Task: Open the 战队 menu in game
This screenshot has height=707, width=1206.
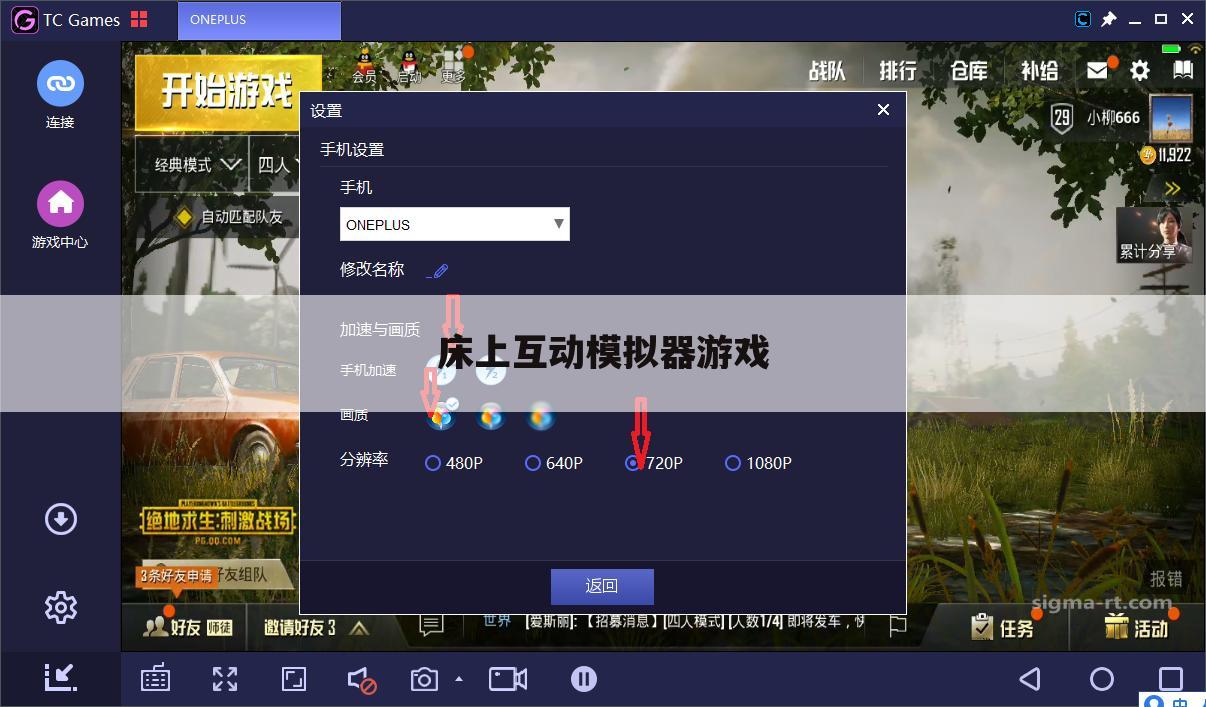Action: click(827, 70)
